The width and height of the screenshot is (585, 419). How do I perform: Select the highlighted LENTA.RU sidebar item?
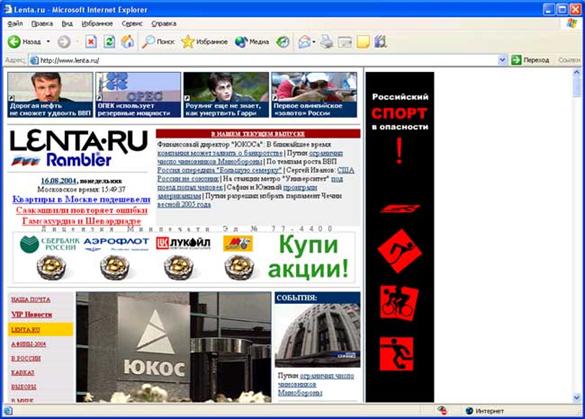pos(41,330)
